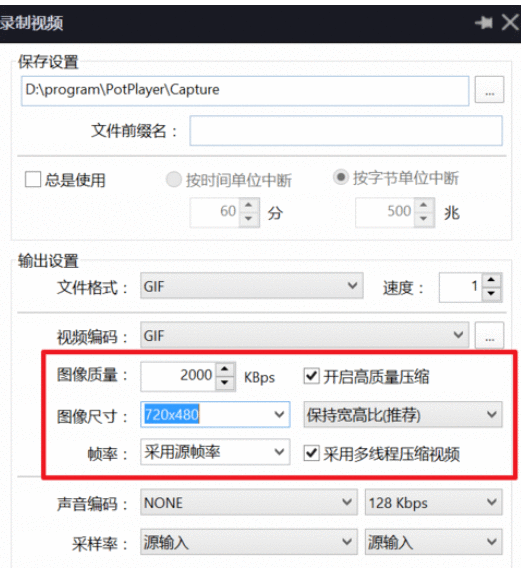Click the 速度 value field showing 1
Viewport: 521px width, 568px height.
point(461,287)
